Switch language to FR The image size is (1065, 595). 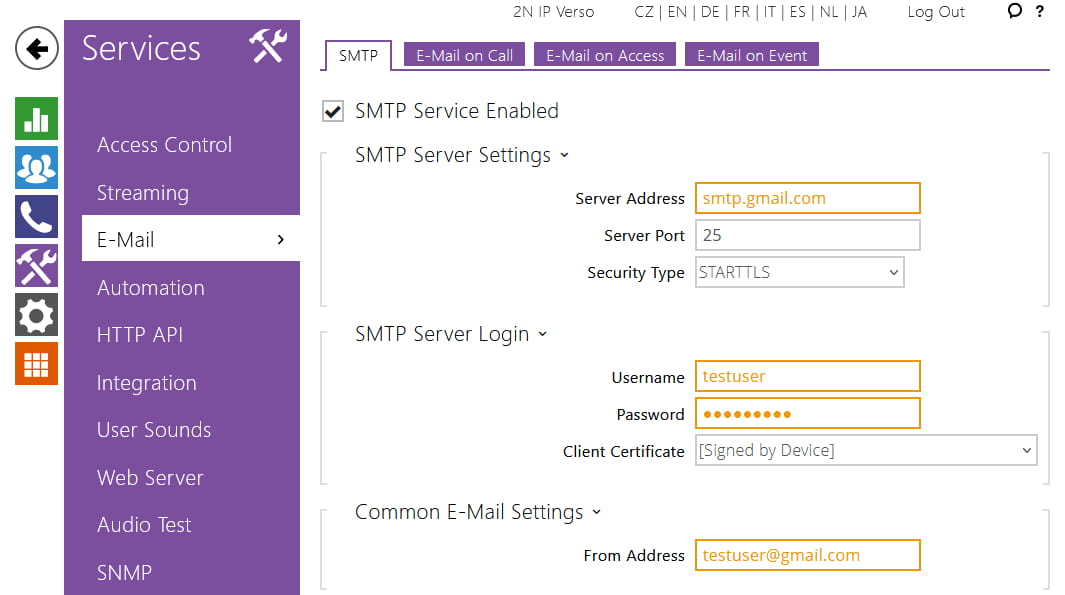(742, 12)
